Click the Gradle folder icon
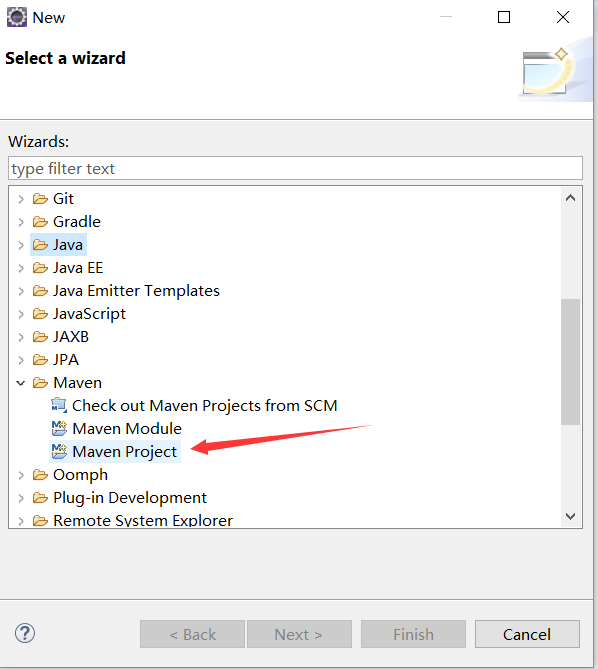598x669 pixels. [x=41, y=222]
